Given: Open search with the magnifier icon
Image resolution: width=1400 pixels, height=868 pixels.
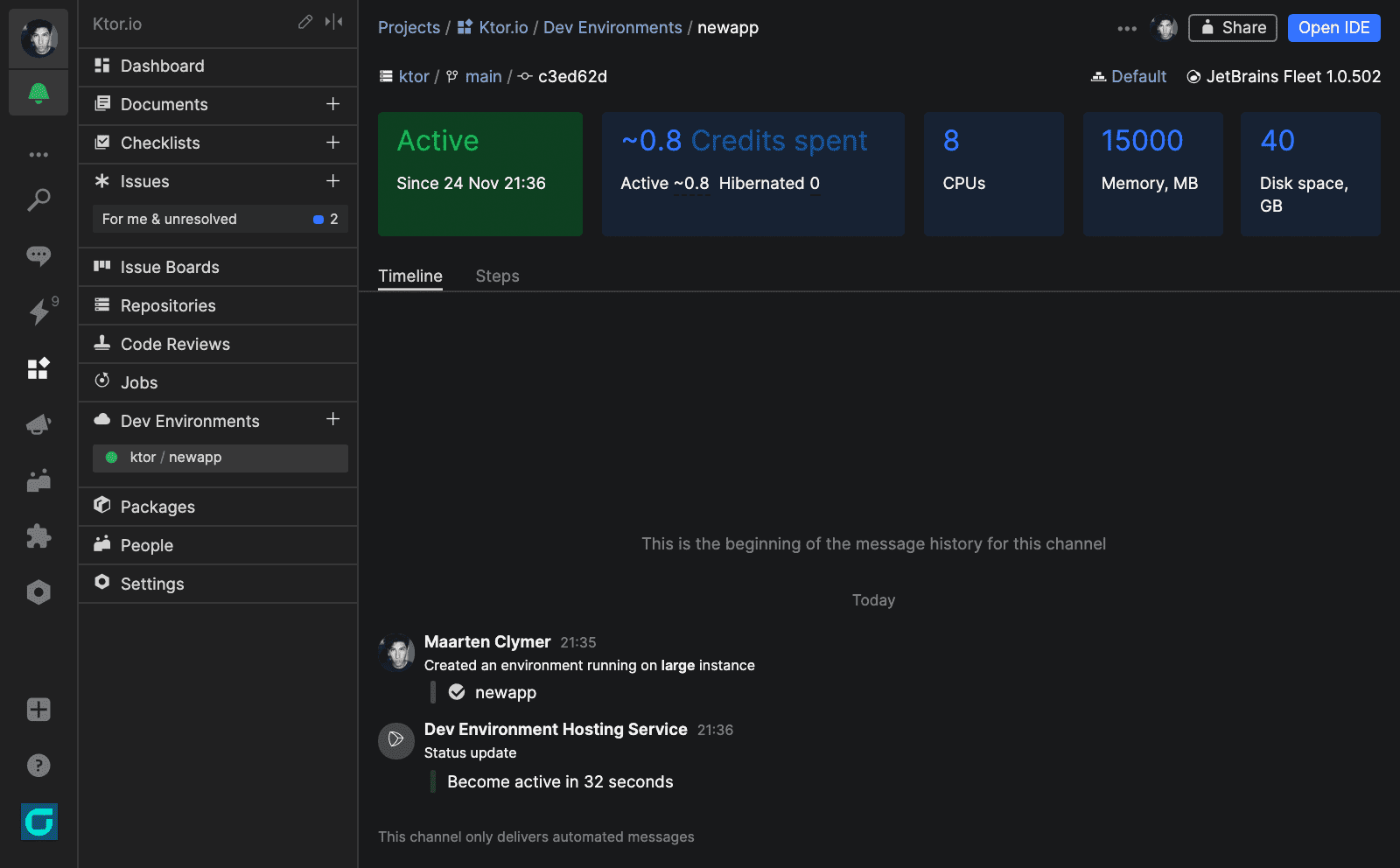Looking at the screenshot, I should point(38,200).
